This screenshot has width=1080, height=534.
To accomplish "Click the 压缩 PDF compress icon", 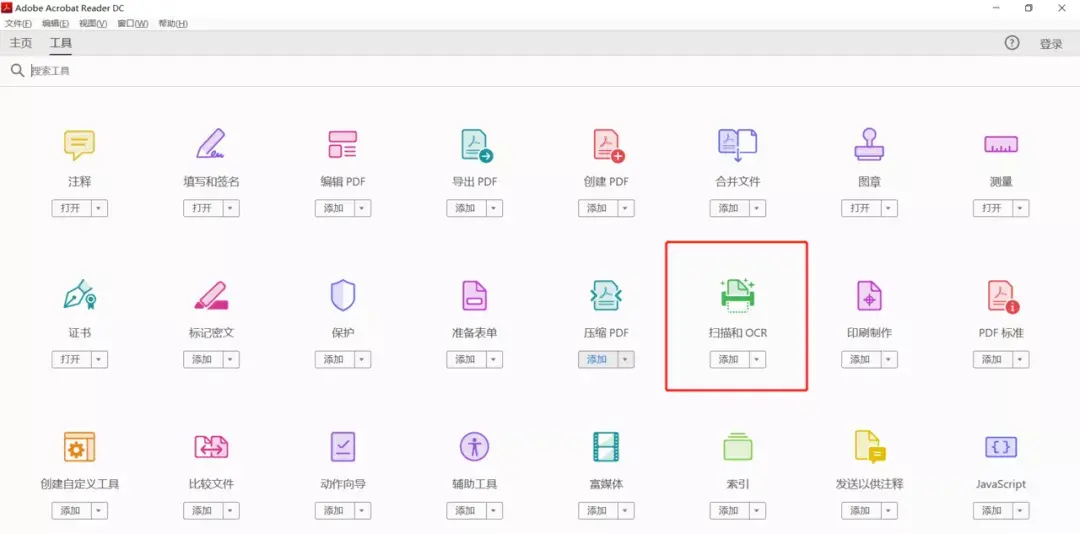I will [x=606, y=296].
